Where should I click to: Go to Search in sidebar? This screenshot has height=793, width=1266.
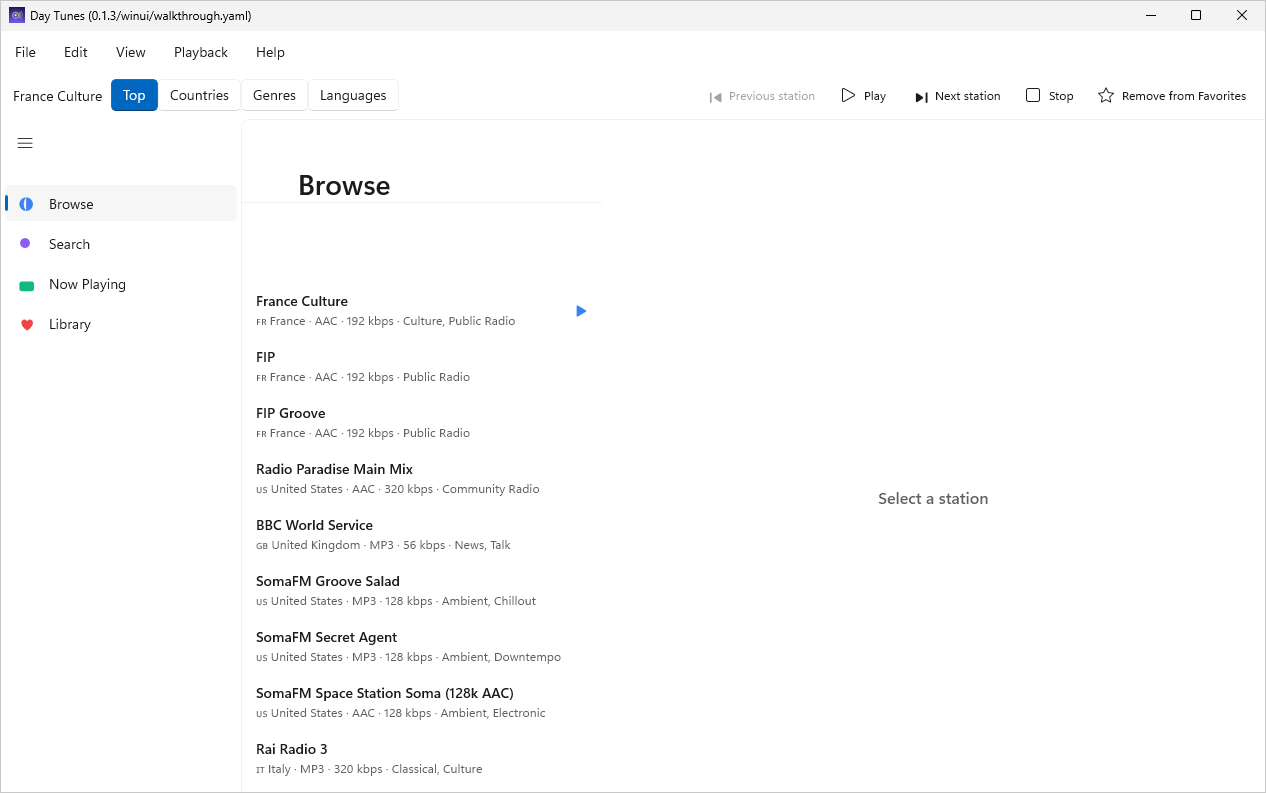[x=121, y=244]
